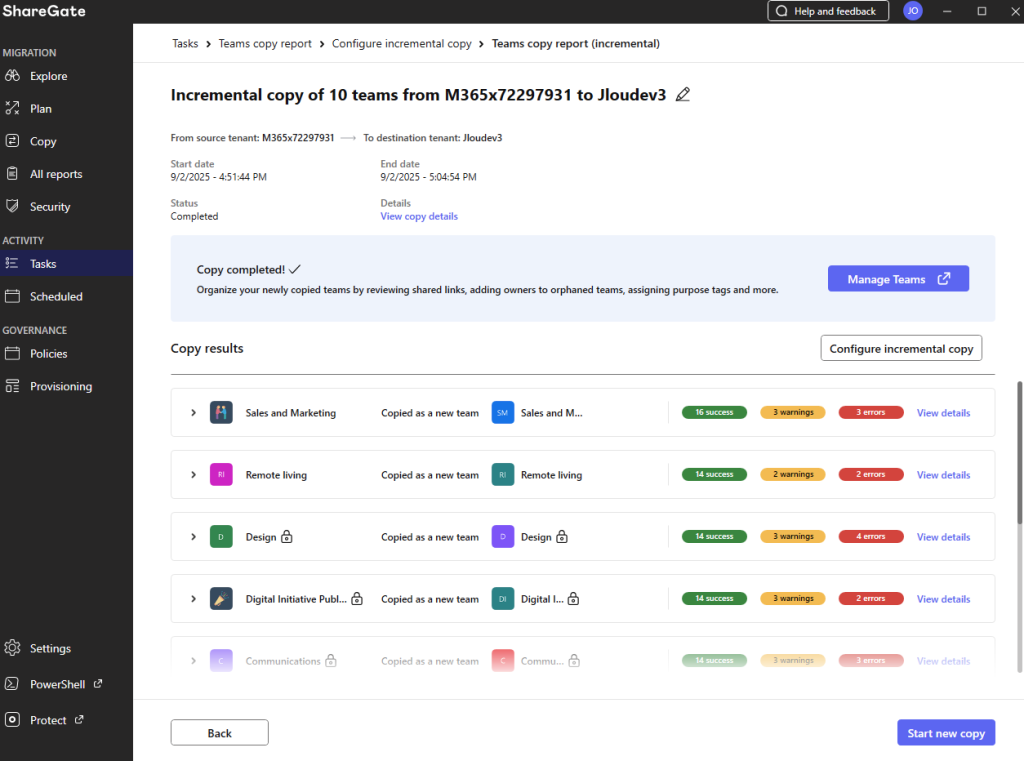Click the Back button
1024x761 pixels.
[219, 733]
